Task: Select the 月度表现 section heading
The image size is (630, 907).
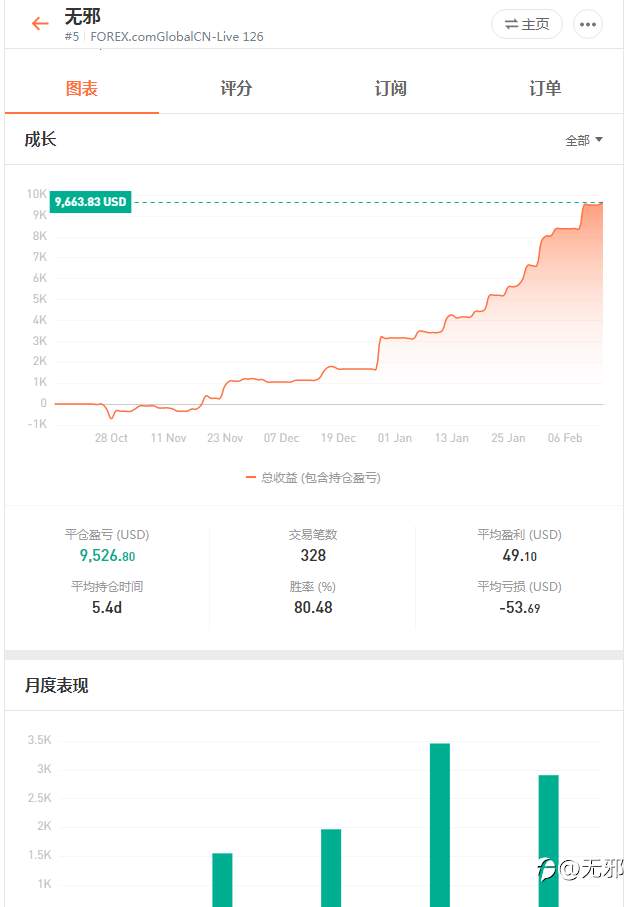Action: pyautogui.click(x=56, y=685)
